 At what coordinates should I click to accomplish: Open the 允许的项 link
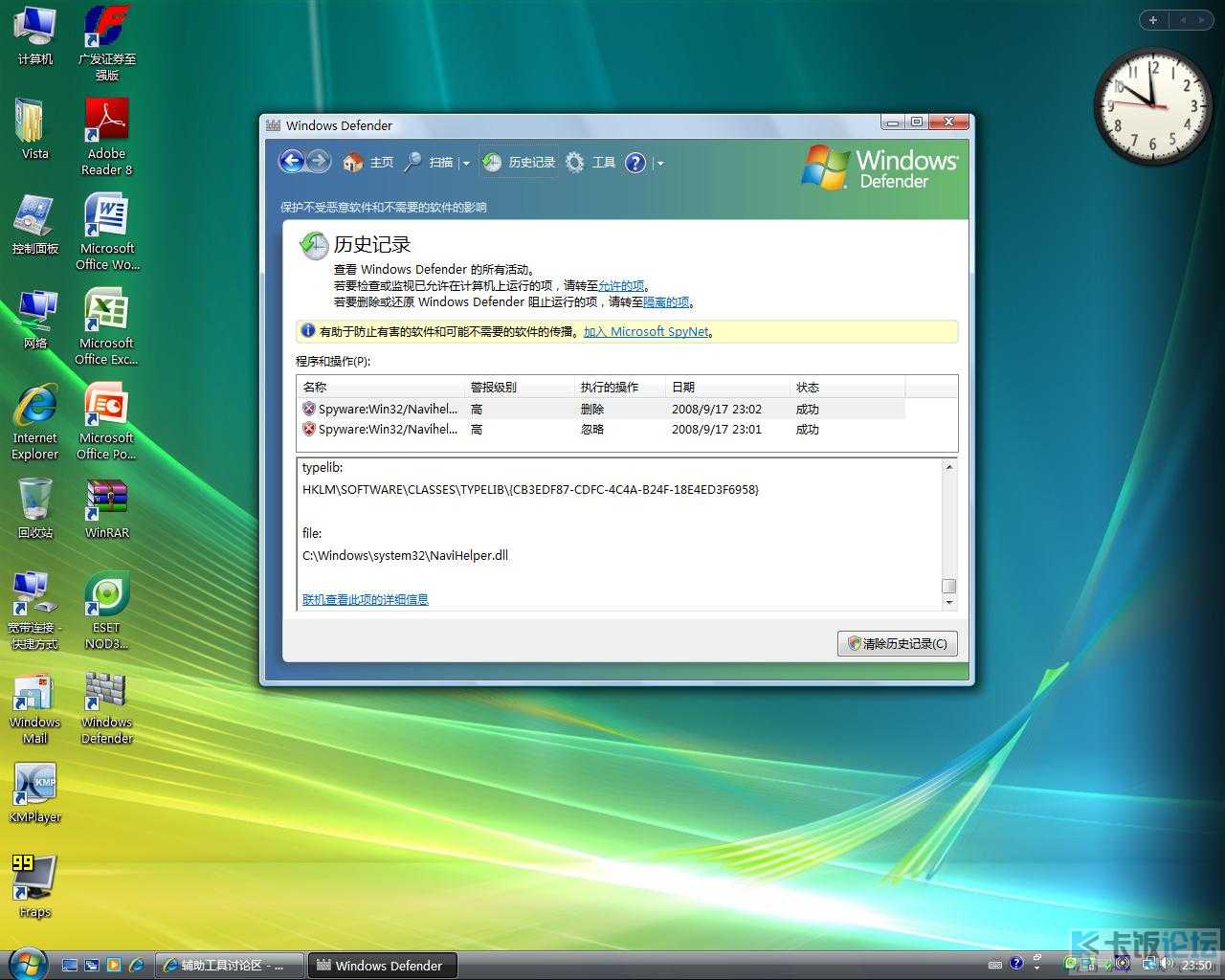tap(621, 285)
